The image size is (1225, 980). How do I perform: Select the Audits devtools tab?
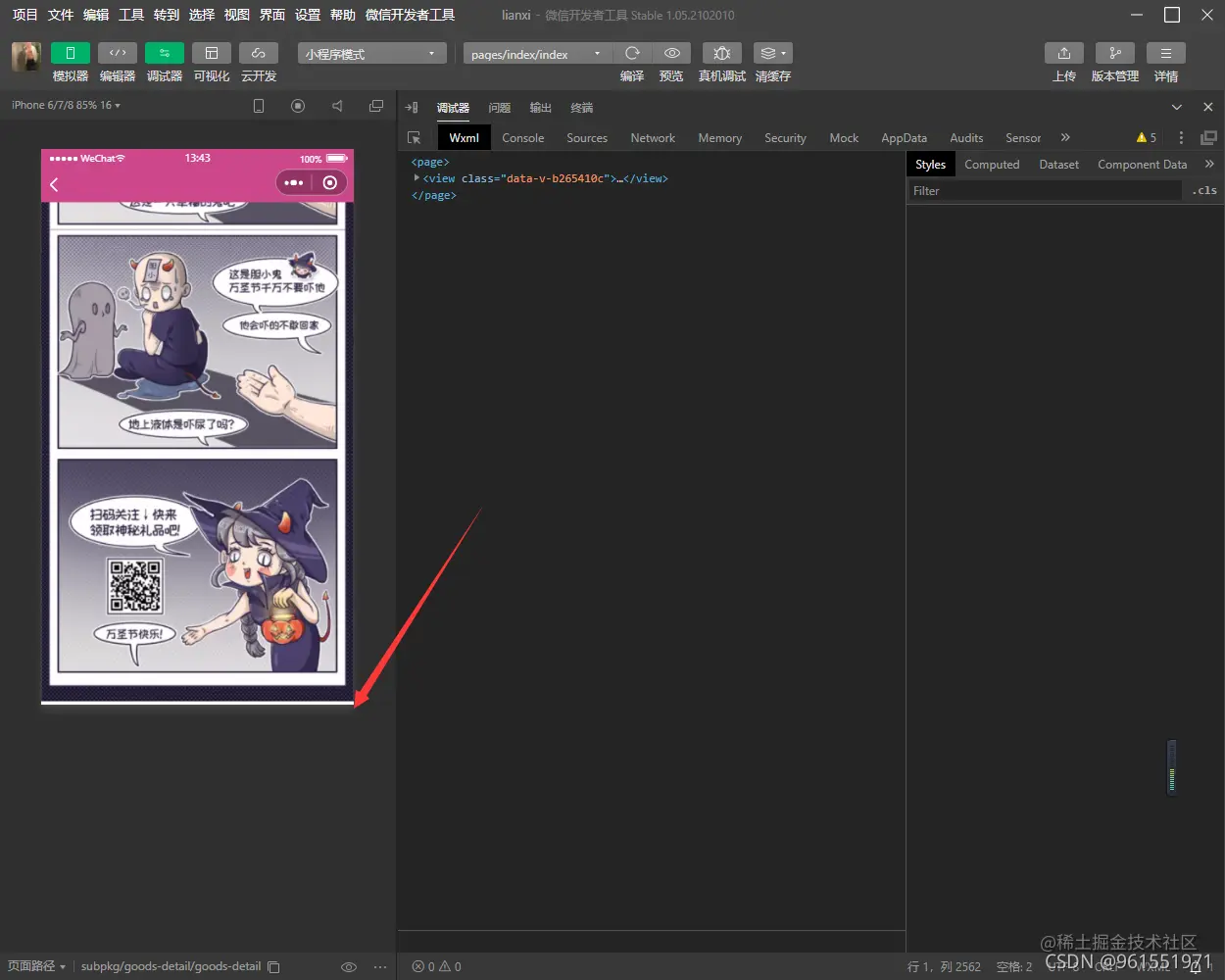[966, 138]
